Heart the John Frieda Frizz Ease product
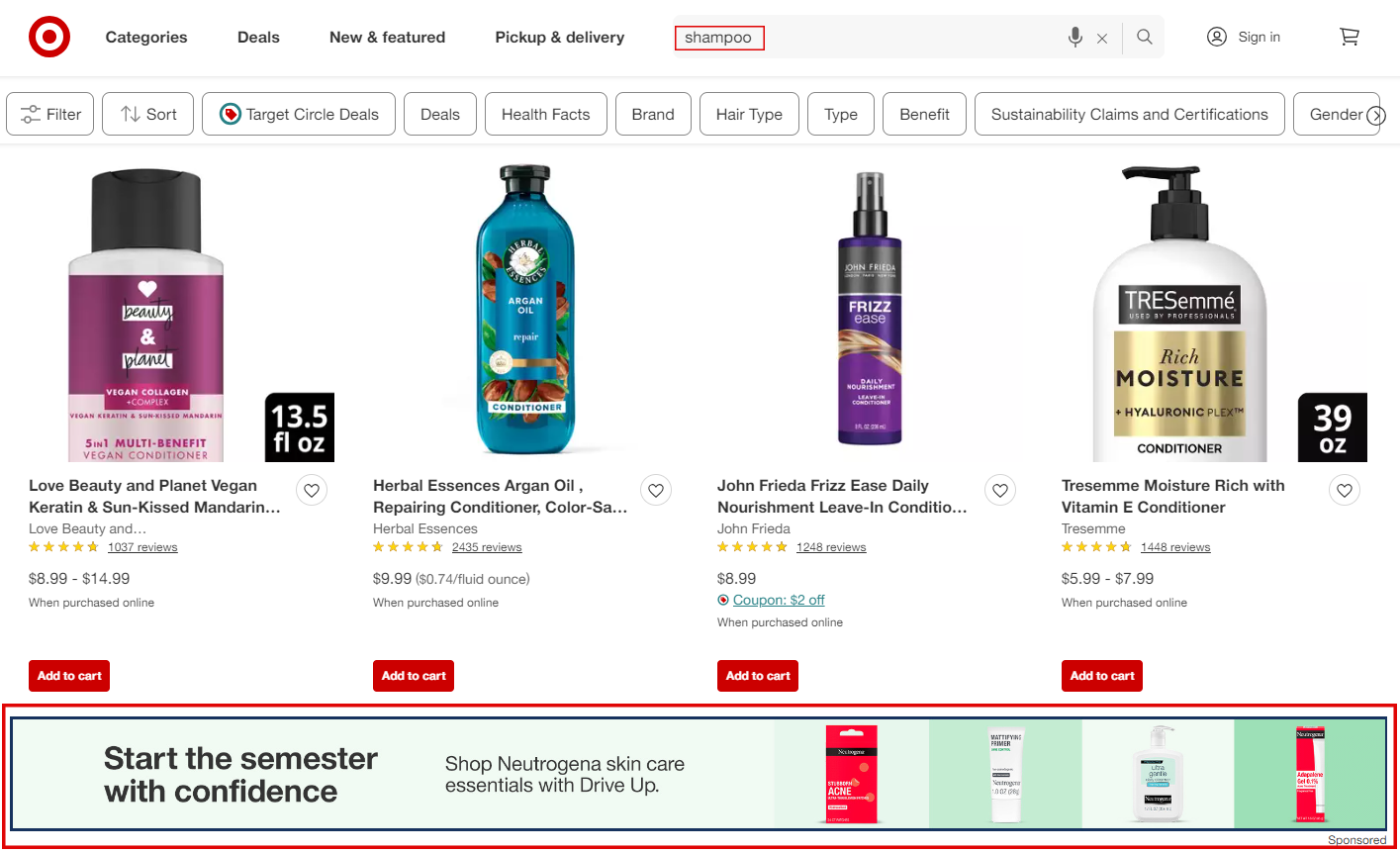Viewport: 1400px width, 853px height. [999, 490]
